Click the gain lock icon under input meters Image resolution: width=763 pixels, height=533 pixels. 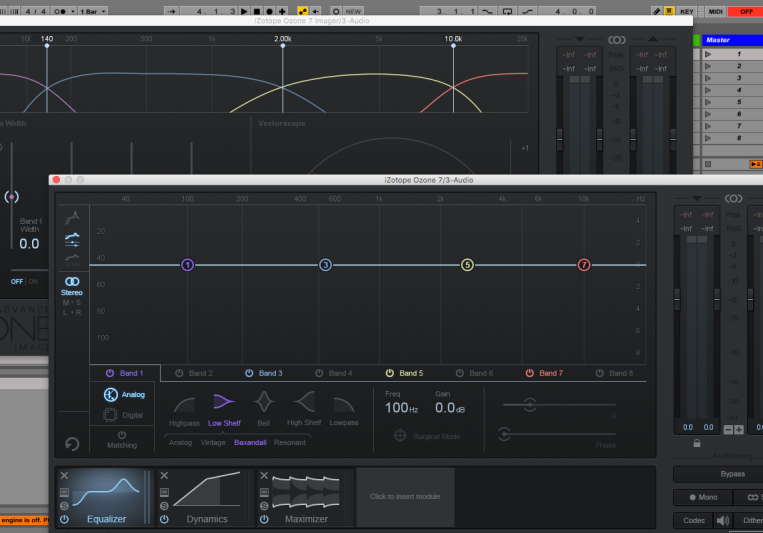click(x=697, y=443)
